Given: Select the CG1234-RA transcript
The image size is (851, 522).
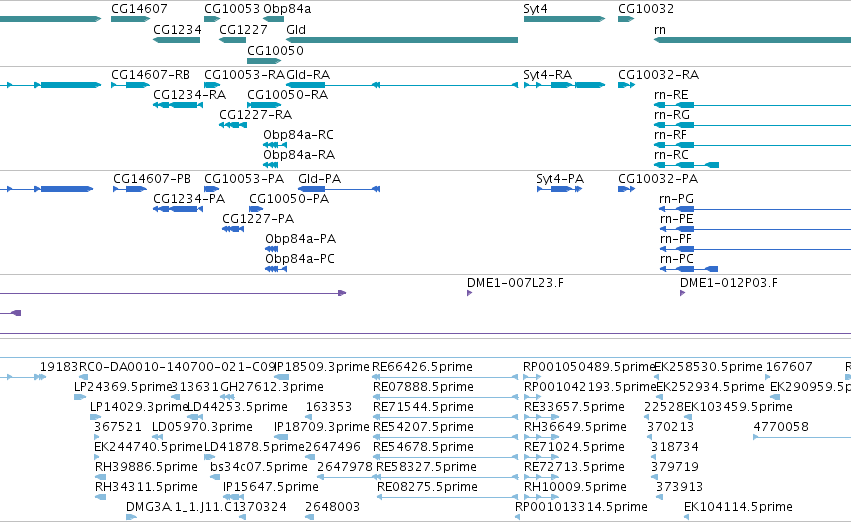Looking at the screenshot, I should 178,105.
